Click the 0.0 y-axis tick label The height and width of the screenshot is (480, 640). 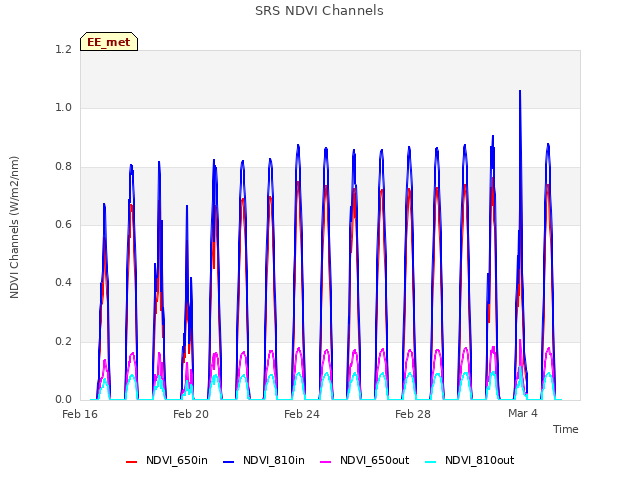coord(63,399)
